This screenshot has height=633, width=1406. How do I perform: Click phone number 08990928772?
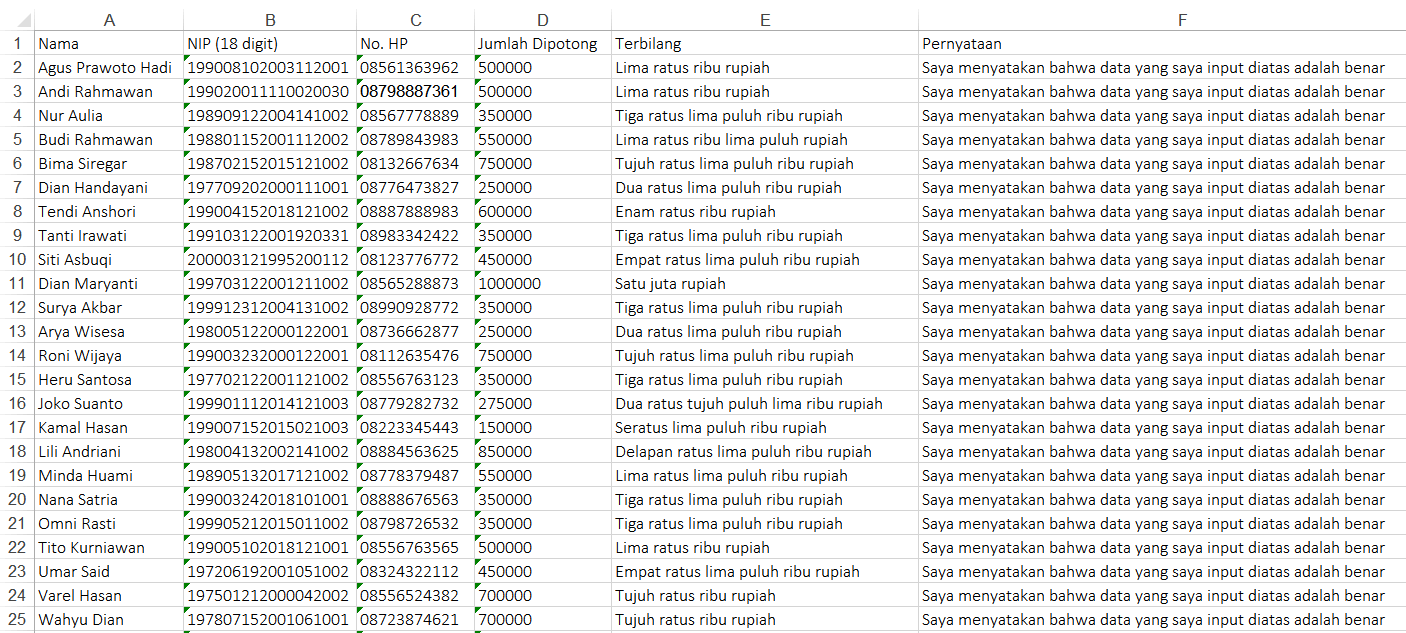pos(415,308)
